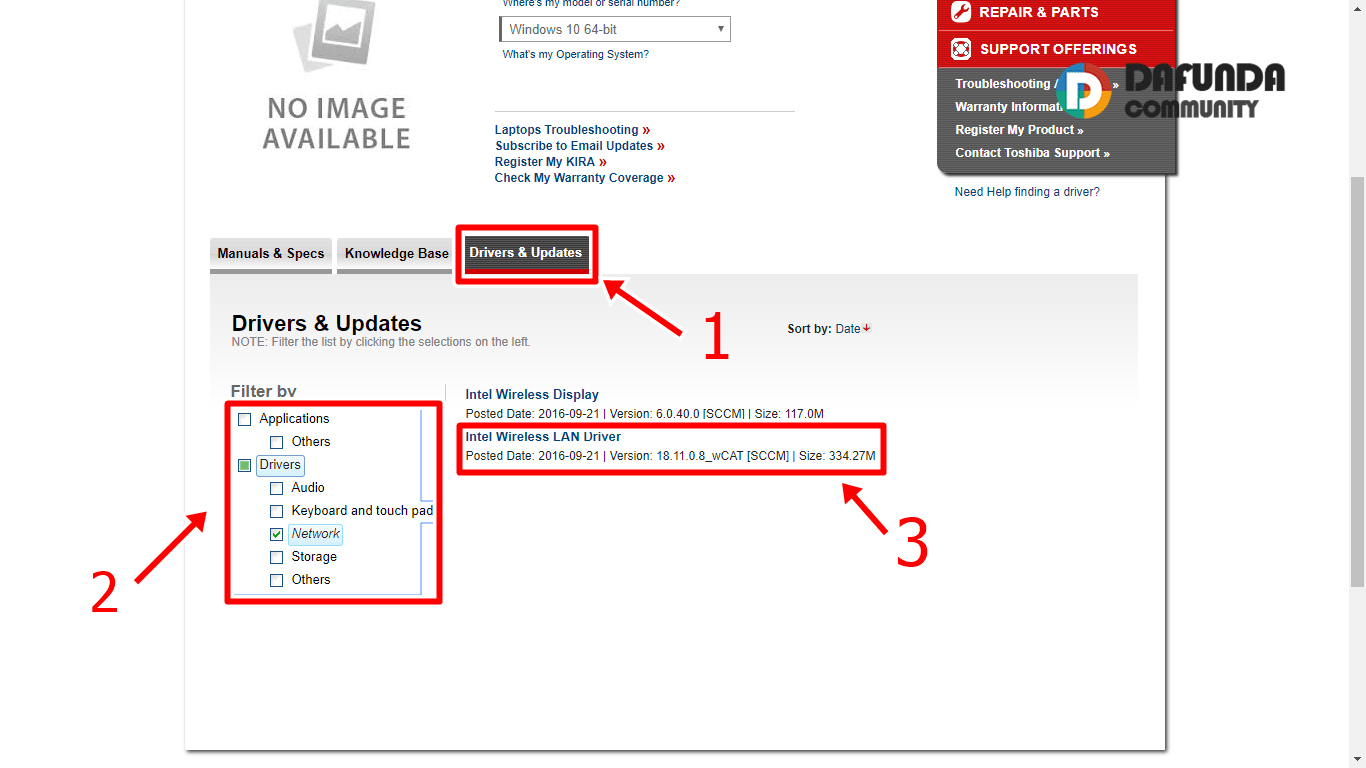This screenshot has height=768, width=1366.
Task: Switch to the Manuals & Specs tab
Action: point(271,254)
